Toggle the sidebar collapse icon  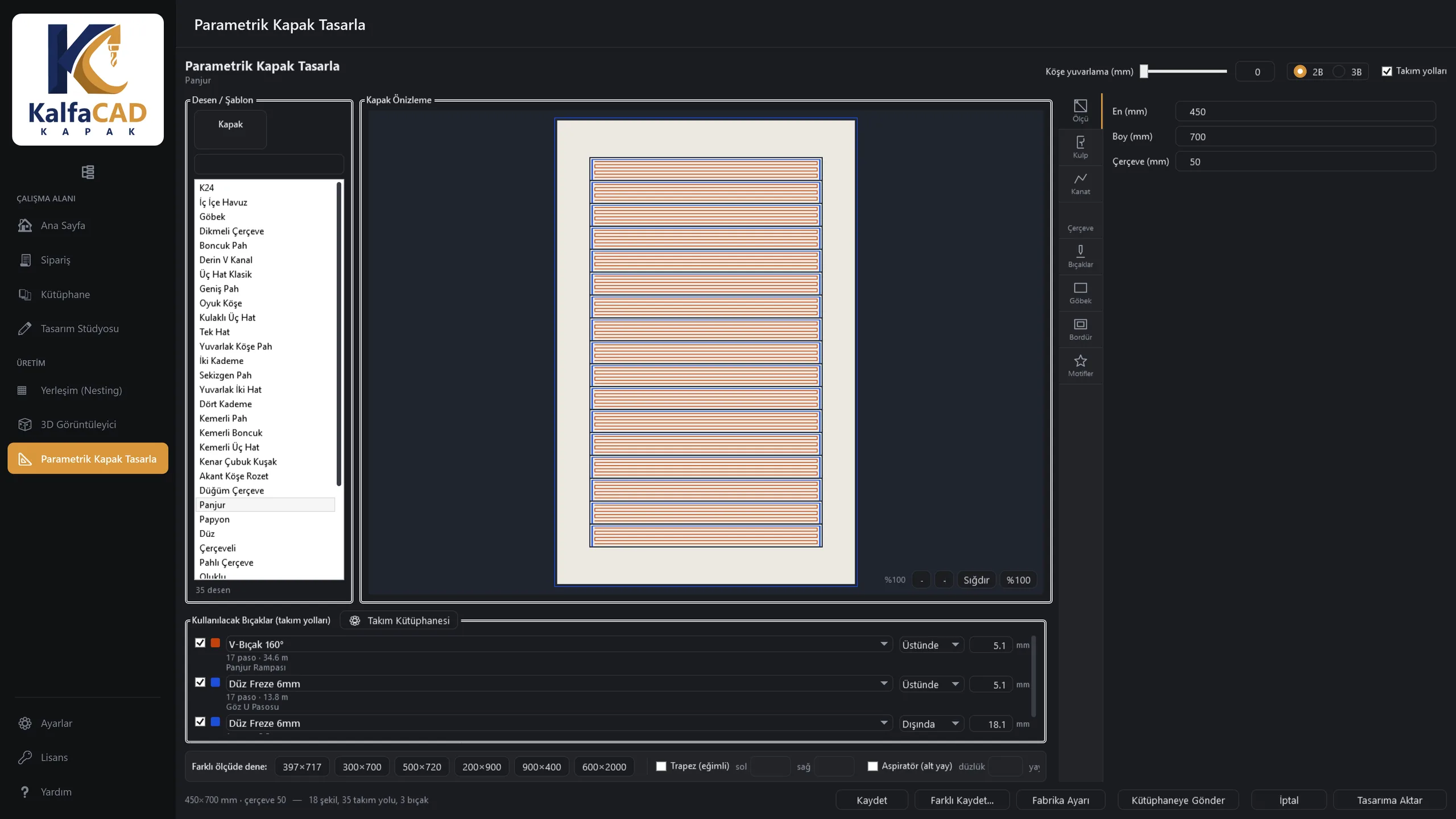tap(88, 172)
